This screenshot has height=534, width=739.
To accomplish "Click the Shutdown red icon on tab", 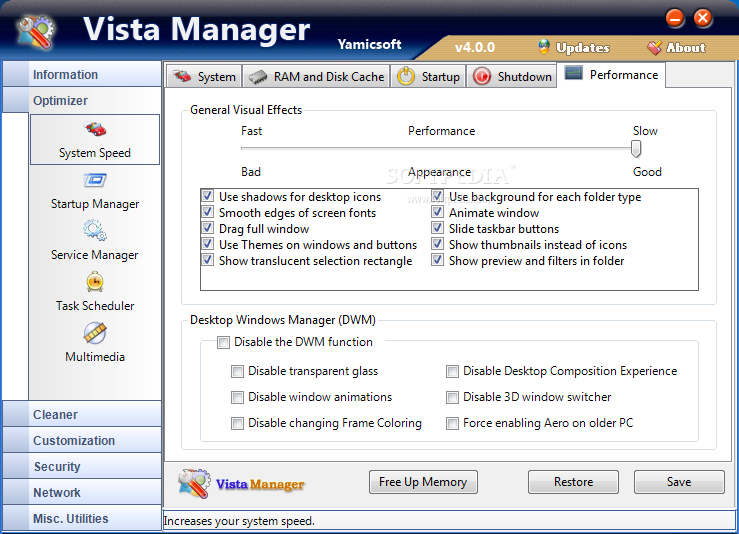I will coord(482,76).
